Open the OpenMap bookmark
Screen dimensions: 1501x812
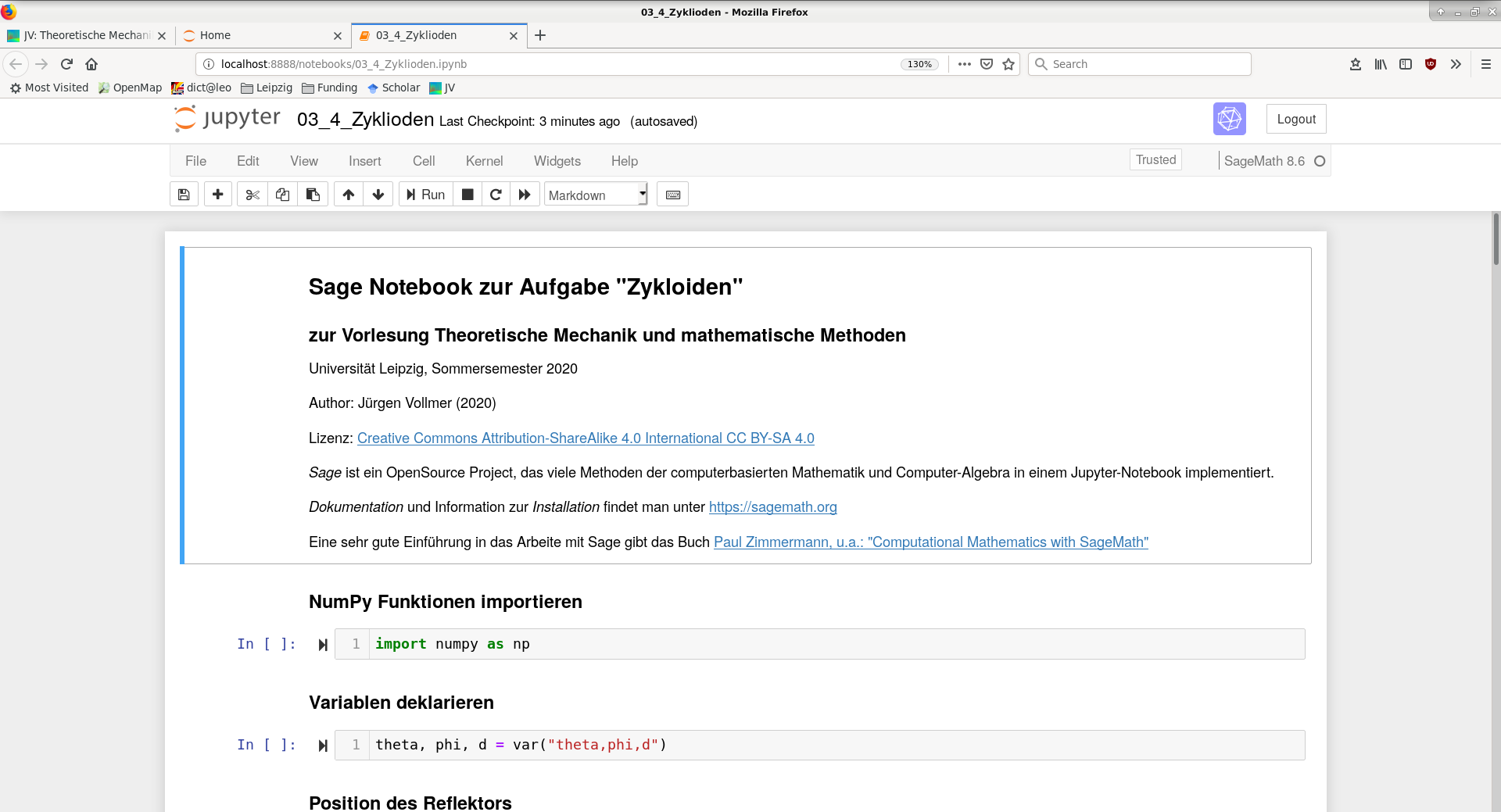130,88
